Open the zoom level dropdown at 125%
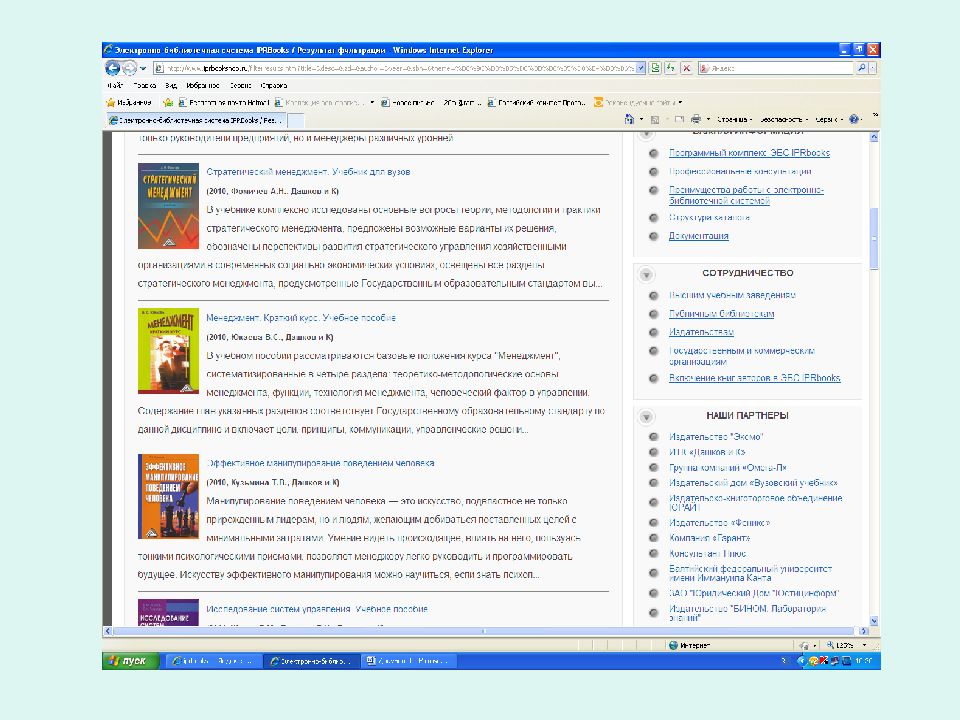 click(x=864, y=645)
